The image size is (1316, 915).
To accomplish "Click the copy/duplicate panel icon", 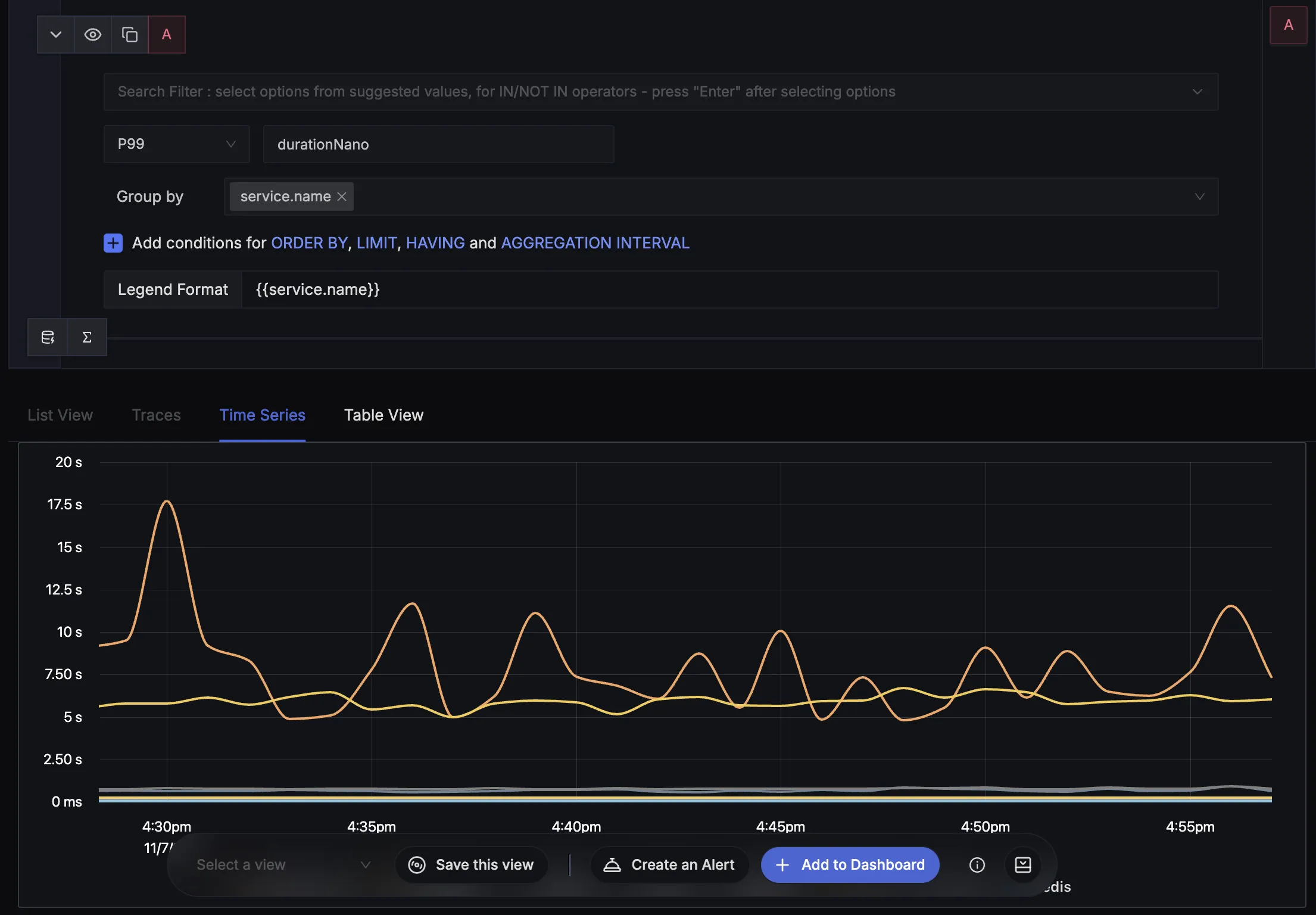I will click(129, 34).
